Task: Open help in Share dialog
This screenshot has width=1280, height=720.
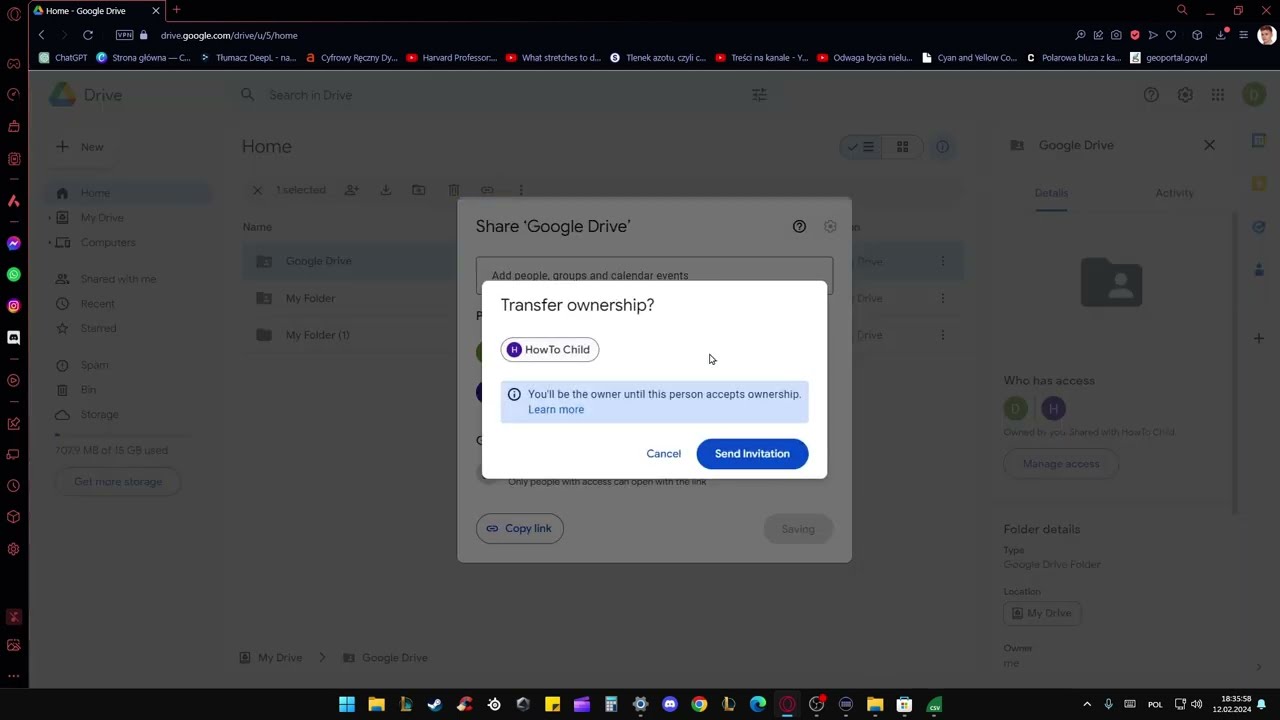Action: (799, 226)
